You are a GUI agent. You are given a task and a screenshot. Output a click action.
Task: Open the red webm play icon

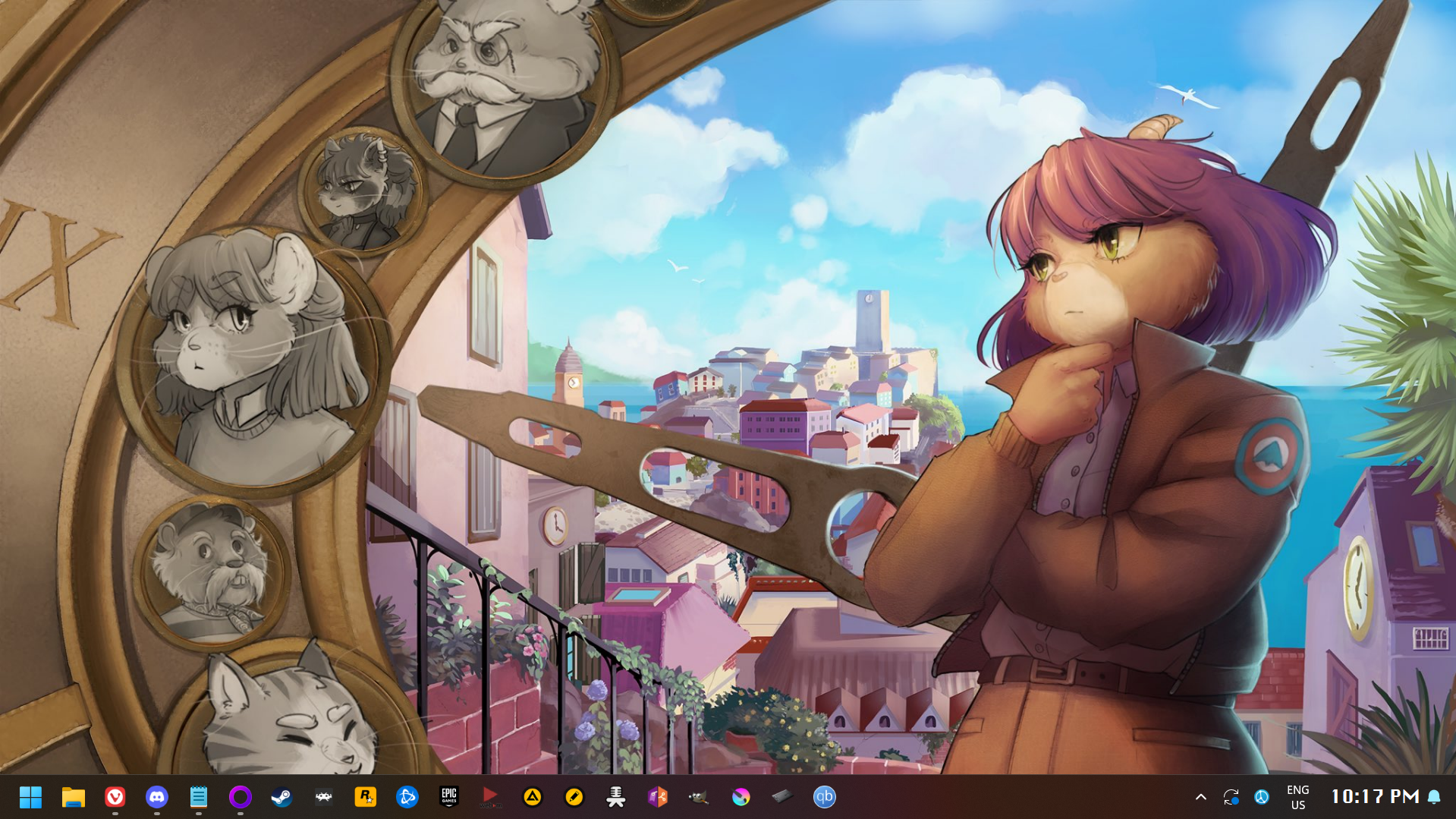point(491,797)
